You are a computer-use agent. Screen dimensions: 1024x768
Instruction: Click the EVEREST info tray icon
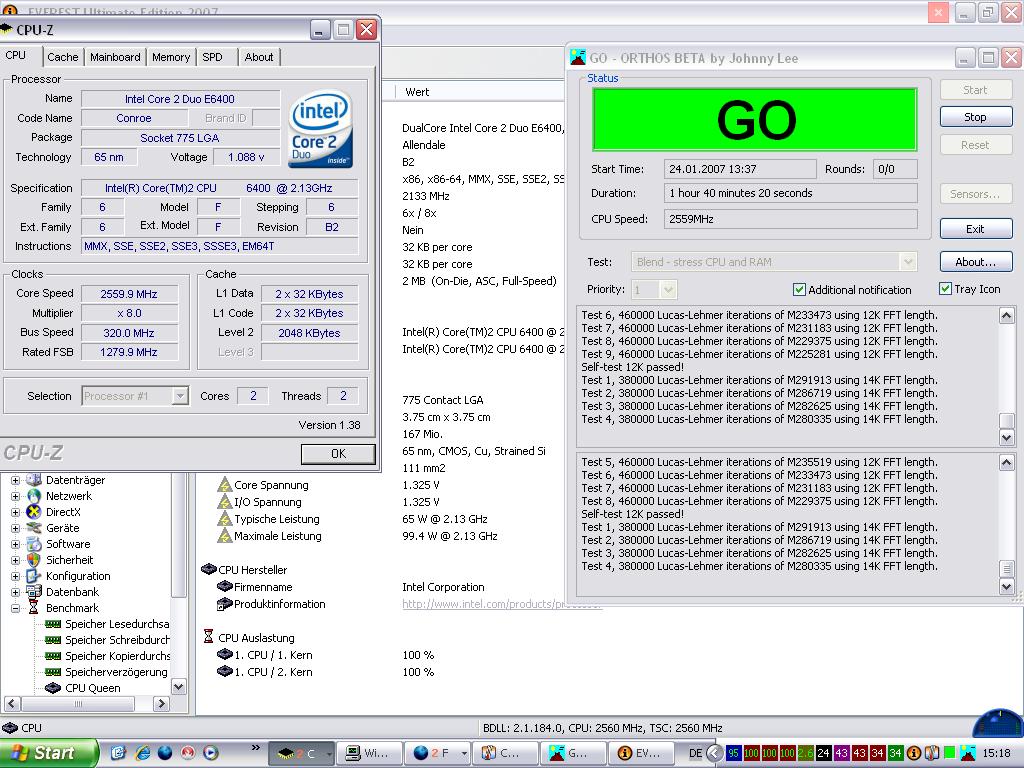tap(914, 753)
